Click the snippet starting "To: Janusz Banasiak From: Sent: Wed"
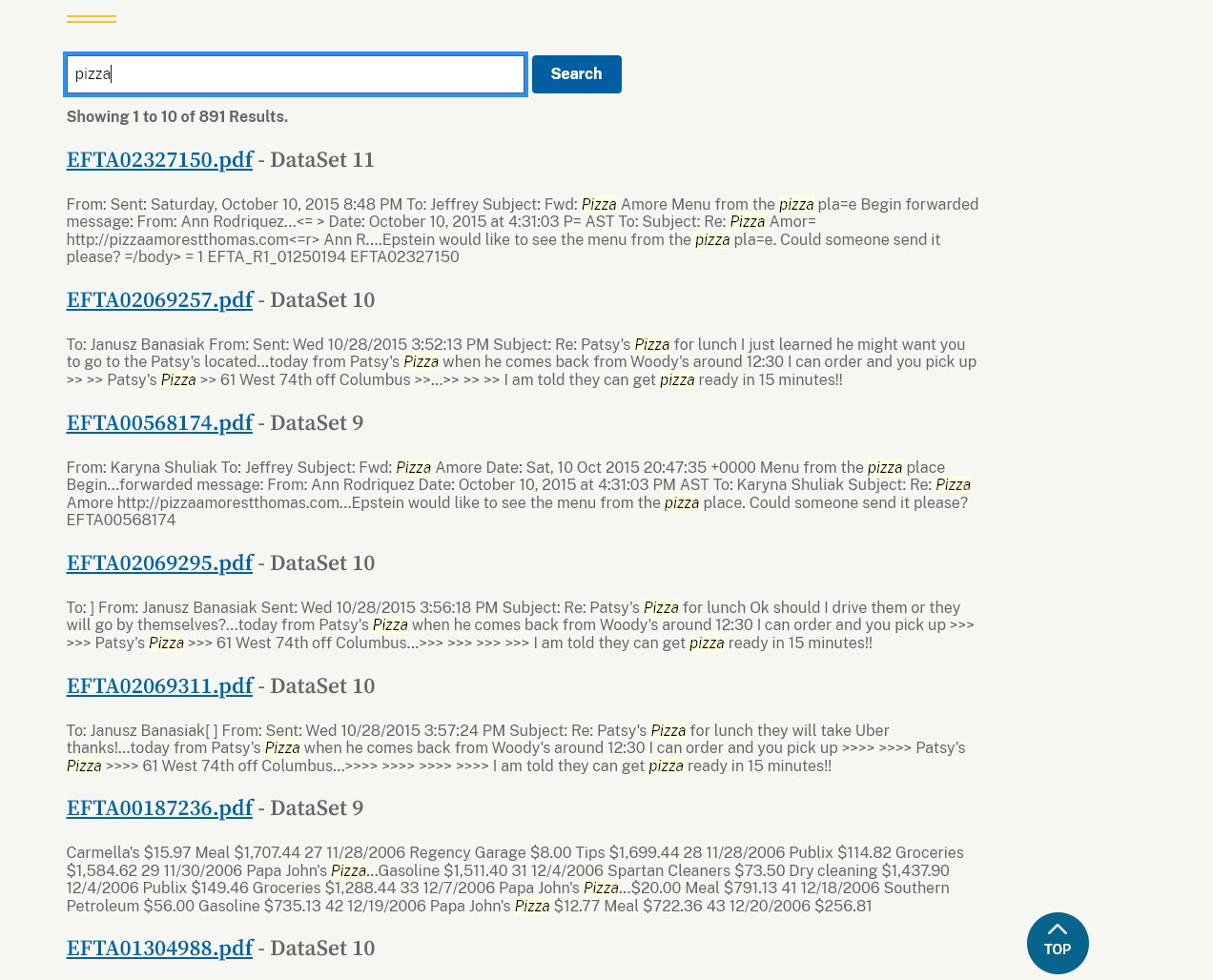Viewport: 1213px width, 980px height. click(x=522, y=362)
